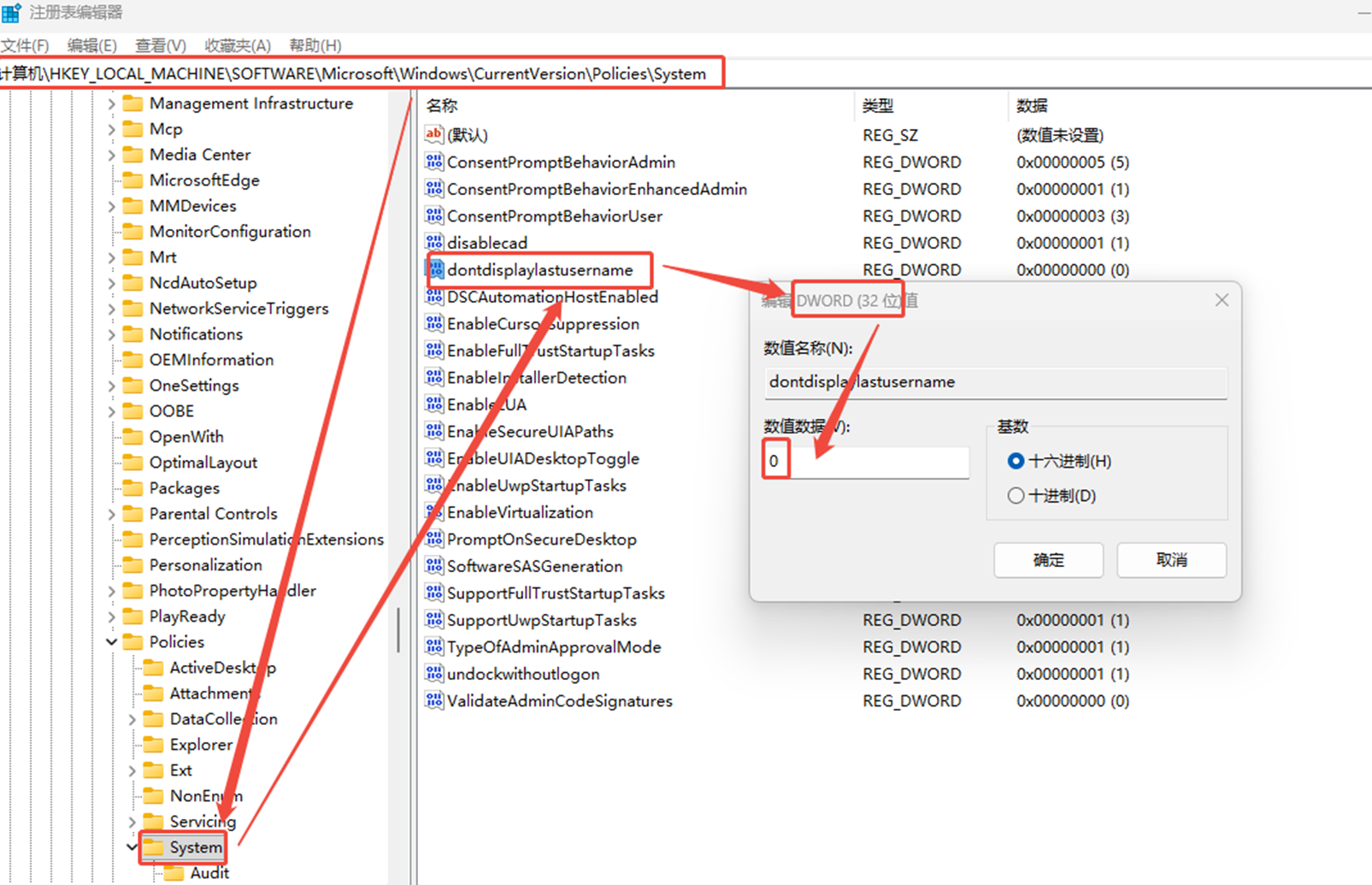Image resolution: width=1372 pixels, height=885 pixels.
Task: Click the MicrosoftEdge folder icon
Action: coord(132,180)
